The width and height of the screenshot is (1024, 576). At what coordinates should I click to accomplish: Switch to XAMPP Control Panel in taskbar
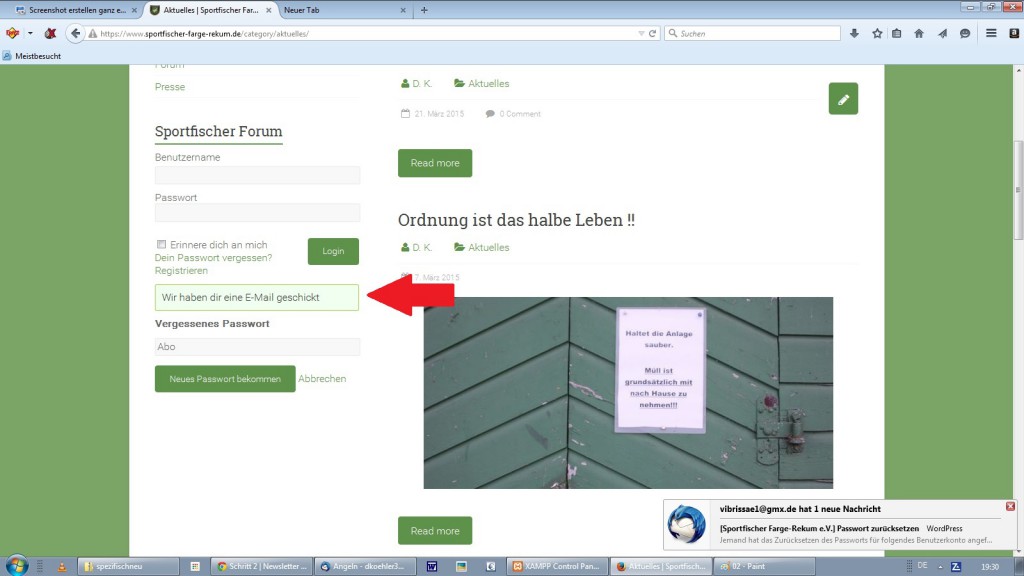tap(558, 566)
